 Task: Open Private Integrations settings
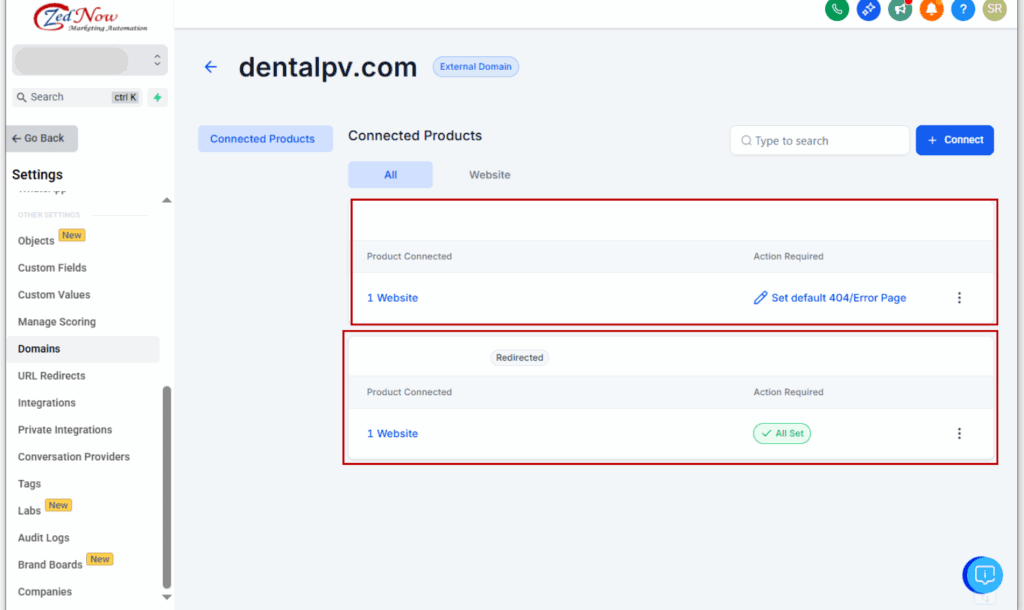(65, 430)
